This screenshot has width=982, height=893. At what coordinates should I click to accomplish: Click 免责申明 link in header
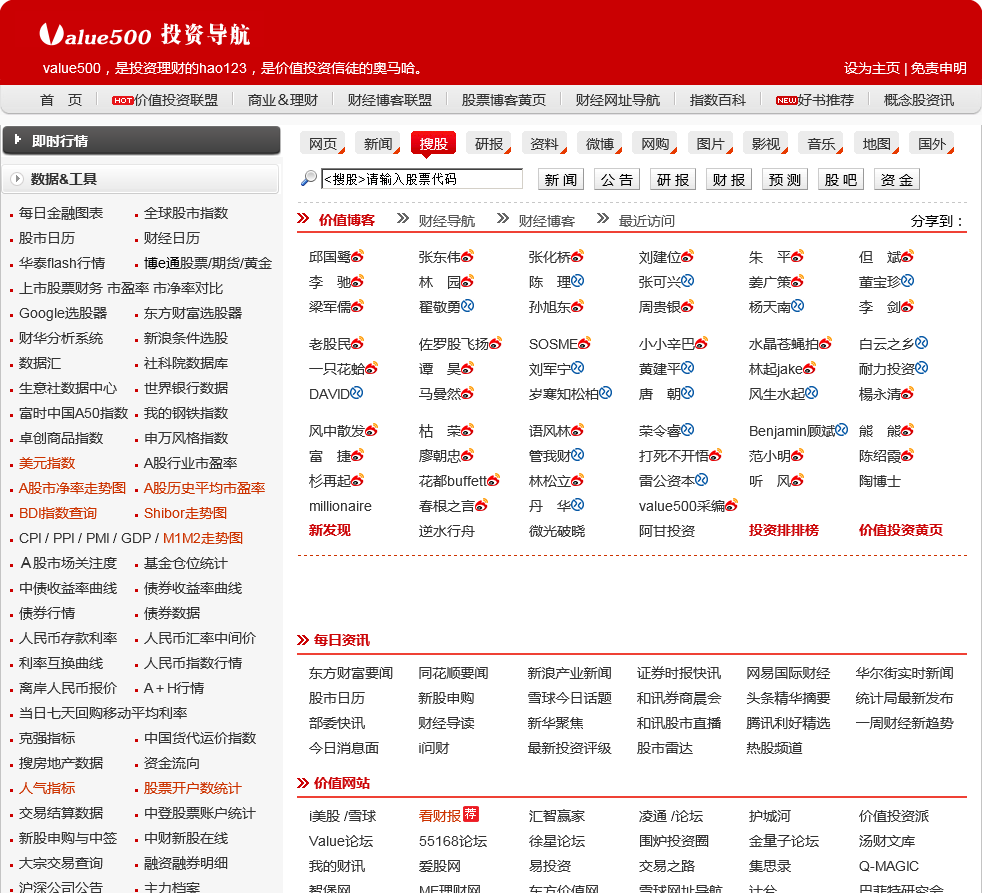[x=938, y=68]
